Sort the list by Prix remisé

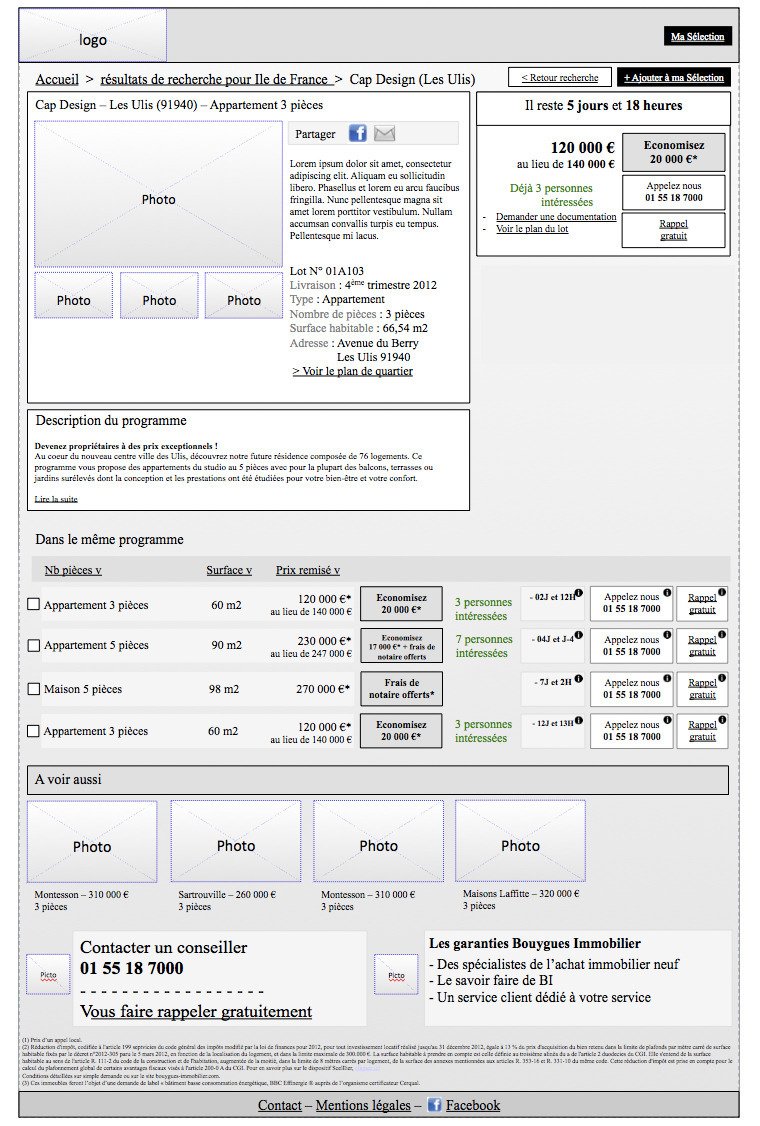click(308, 571)
